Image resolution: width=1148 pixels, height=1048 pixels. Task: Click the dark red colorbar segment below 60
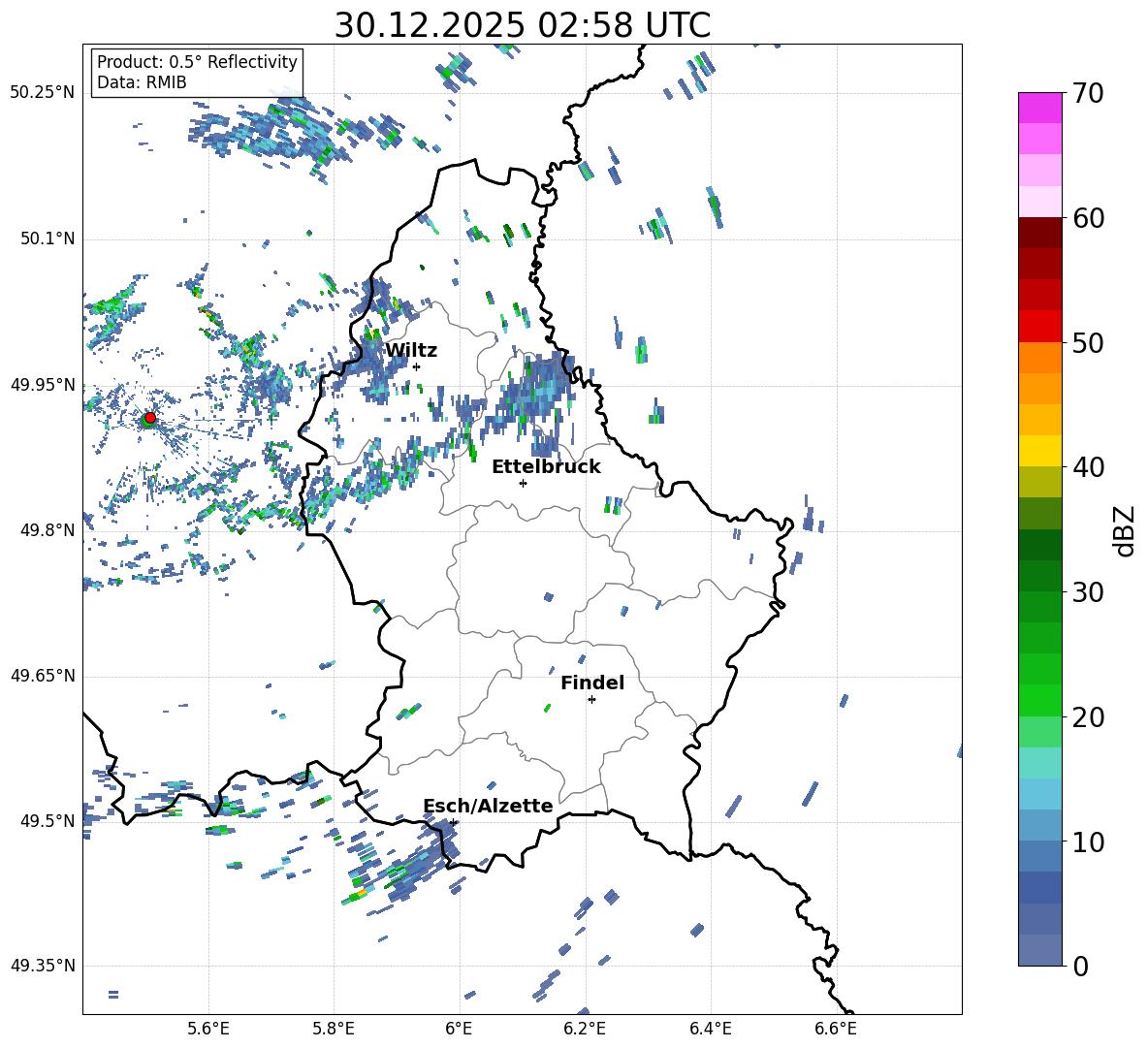(1039, 233)
